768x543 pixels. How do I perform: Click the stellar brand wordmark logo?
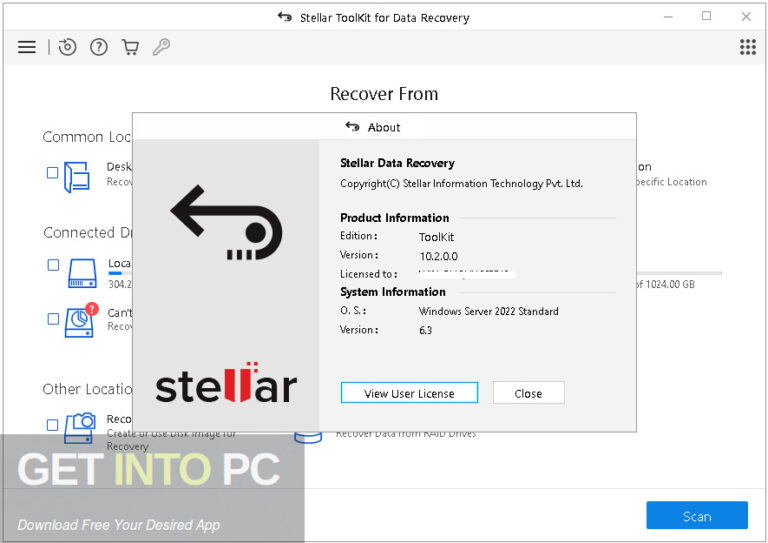pos(226,383)
